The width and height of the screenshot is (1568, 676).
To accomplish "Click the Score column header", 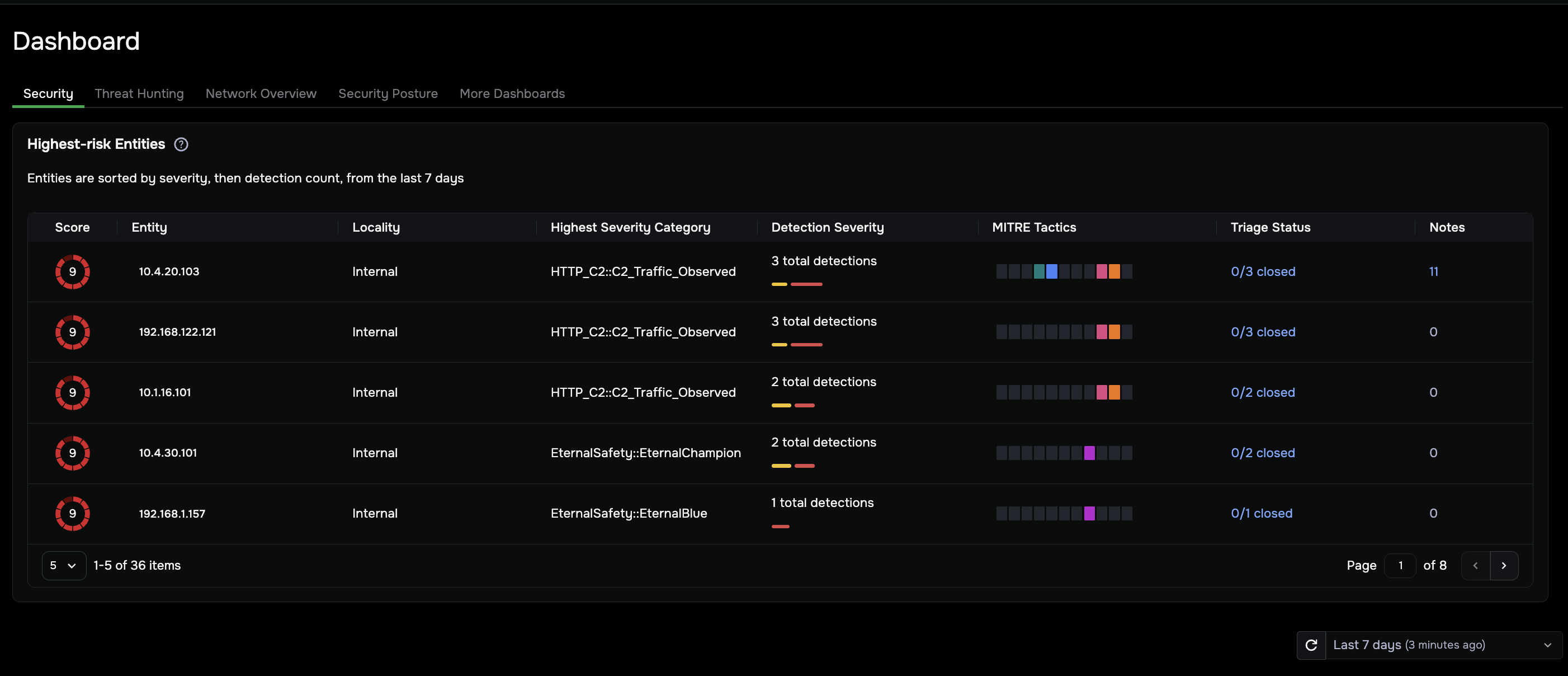I will pyautogui.click(x=72, y=227).
